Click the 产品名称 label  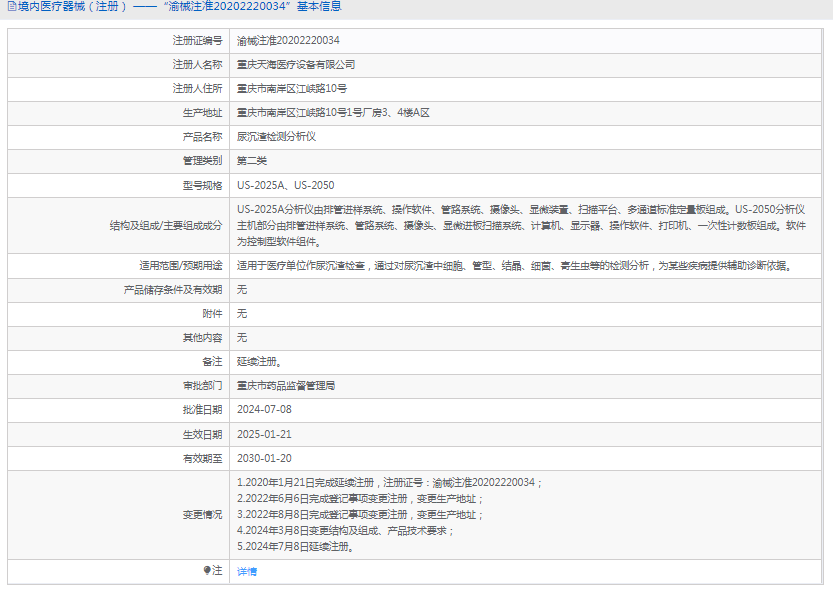pyautogui.click(x=202, y=137)
